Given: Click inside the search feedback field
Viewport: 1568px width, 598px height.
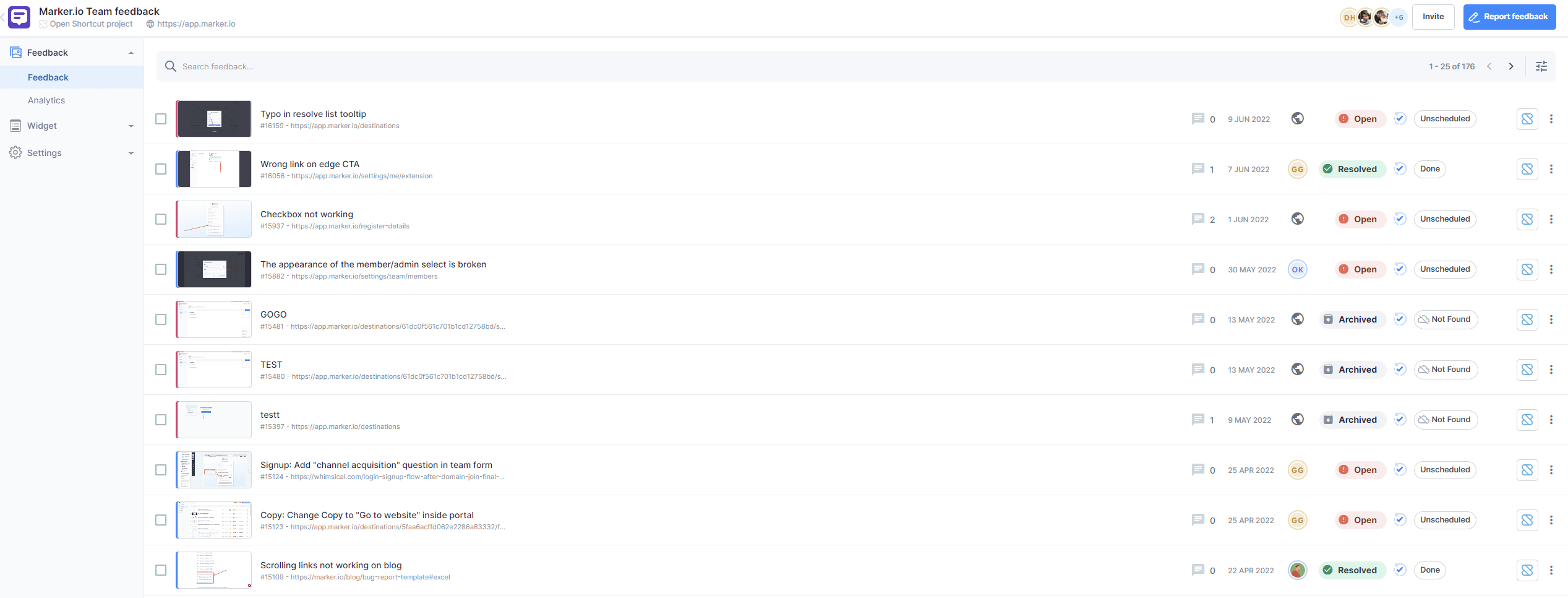Looking at the screenshot, I should point(247,66).
